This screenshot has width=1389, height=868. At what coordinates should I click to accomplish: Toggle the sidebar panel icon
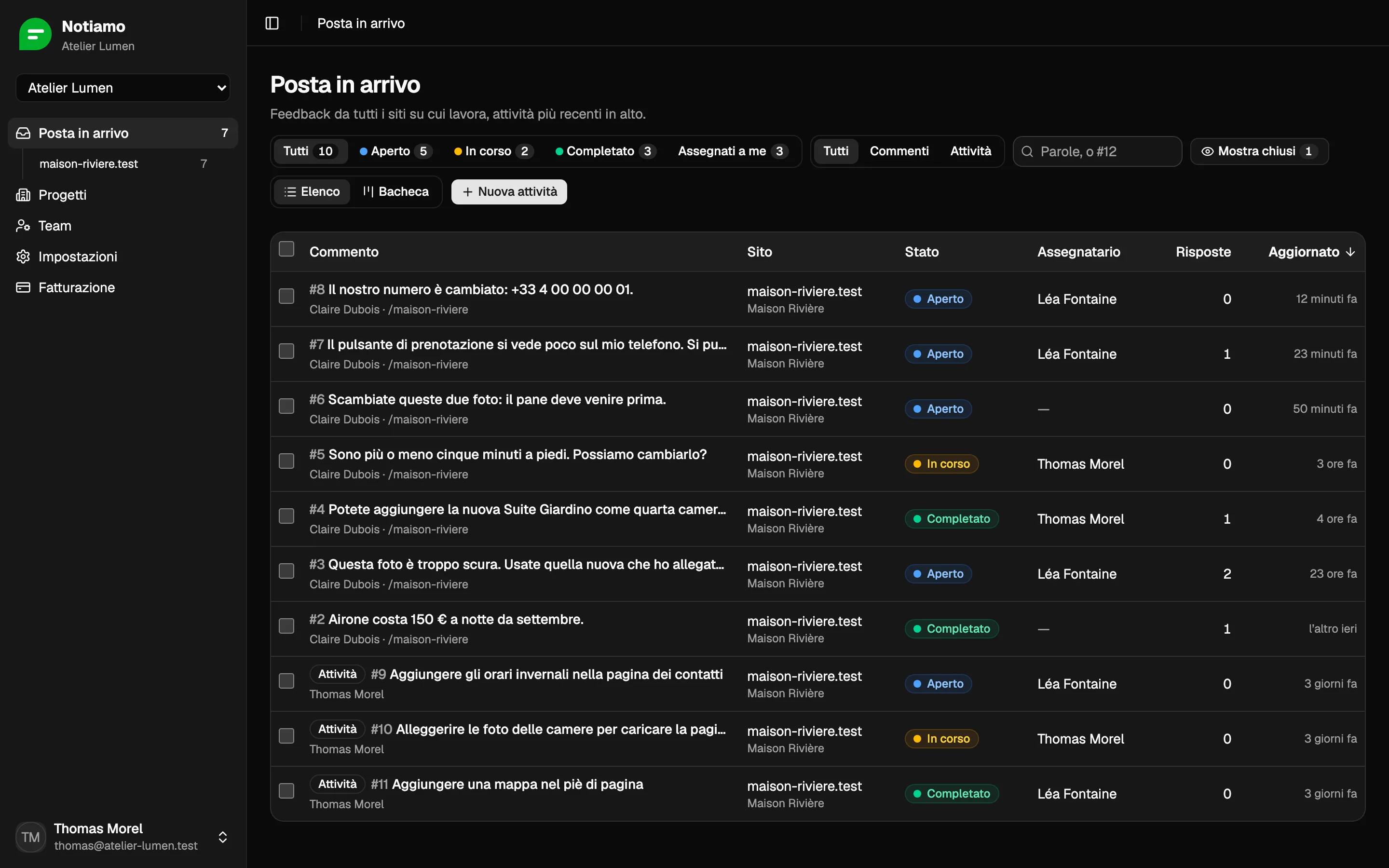click(x=272, y=23)
